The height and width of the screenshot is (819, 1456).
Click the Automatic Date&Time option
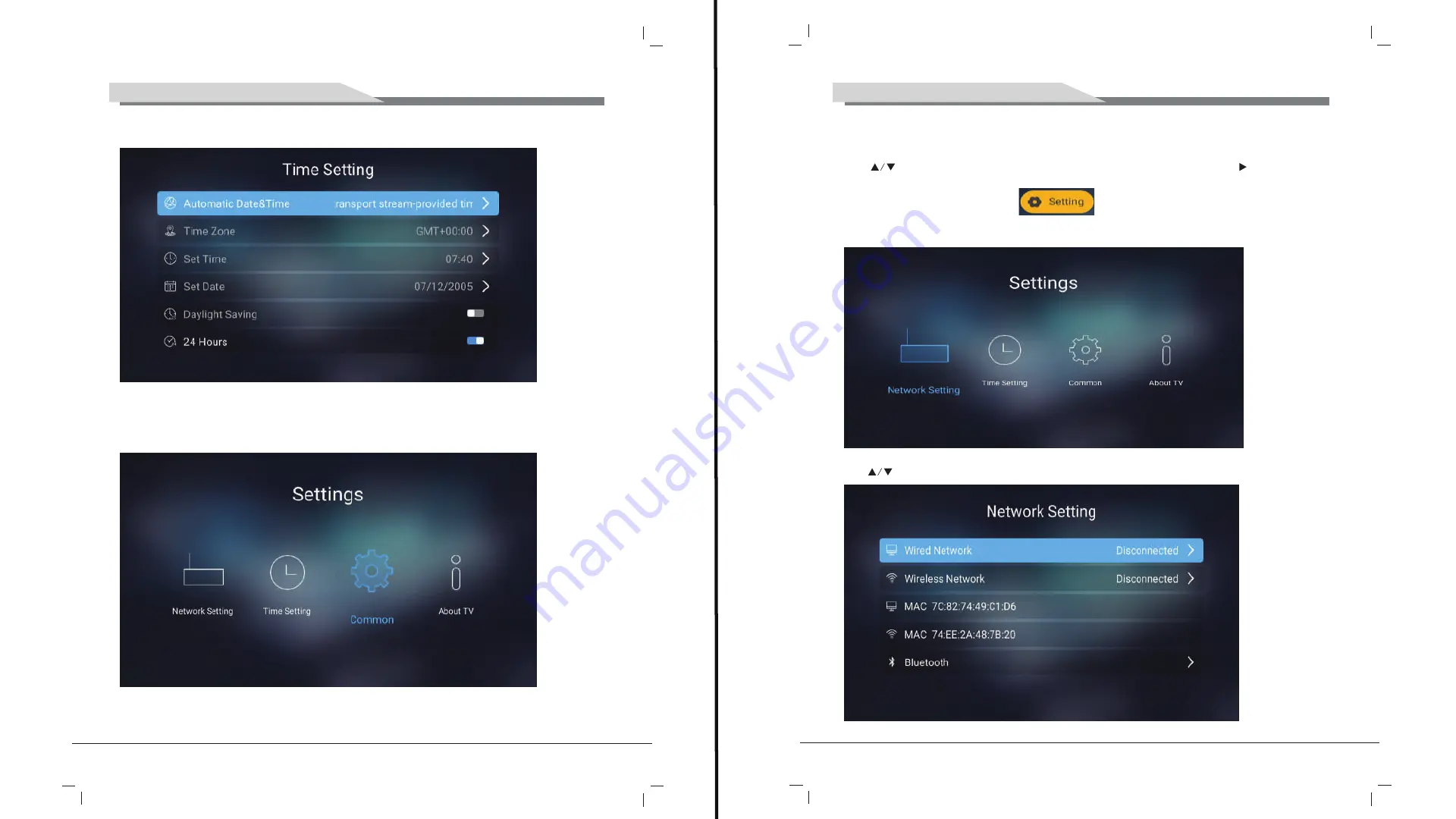tap(327, 203)
